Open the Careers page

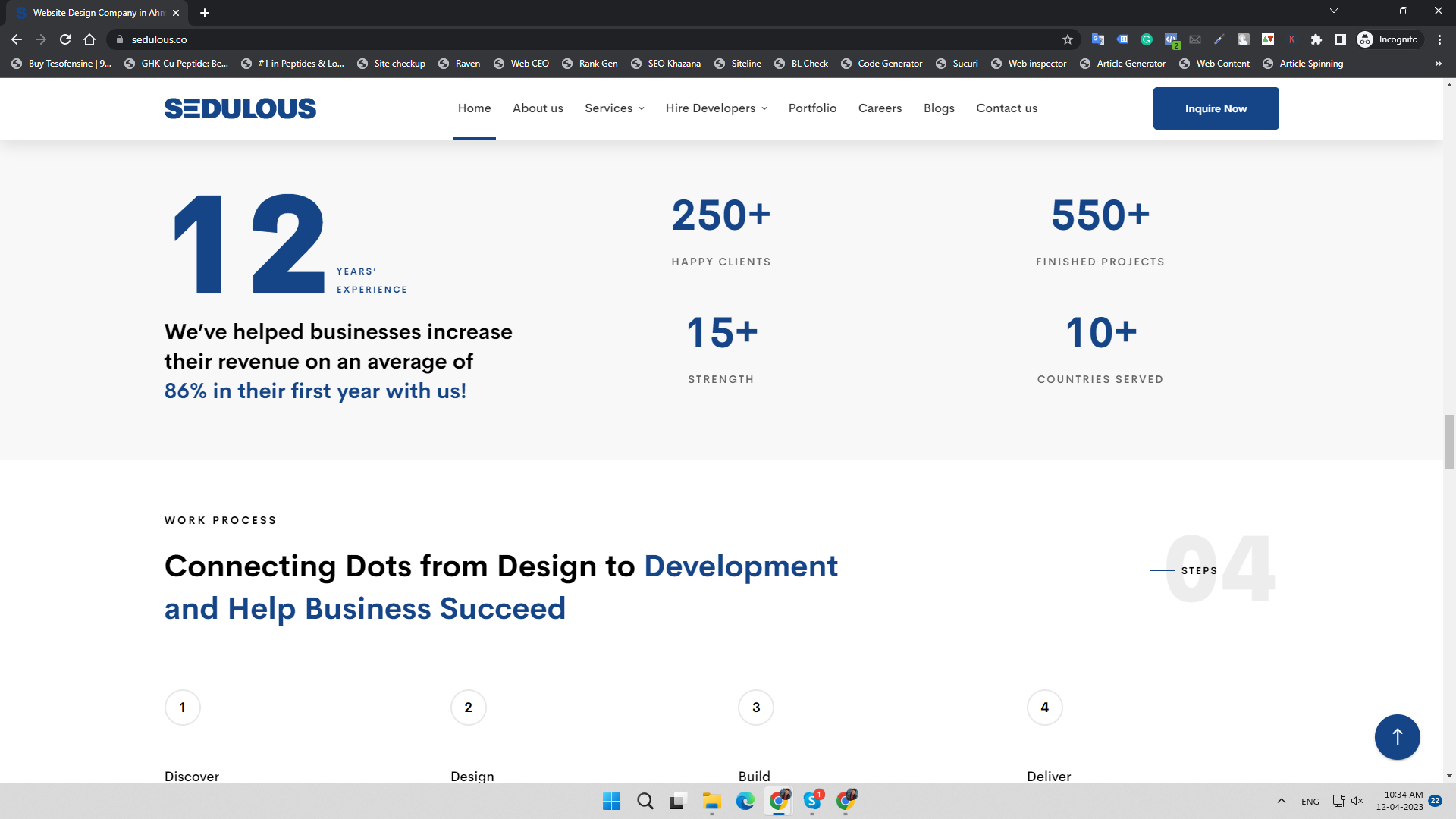(x=880, y=108)
